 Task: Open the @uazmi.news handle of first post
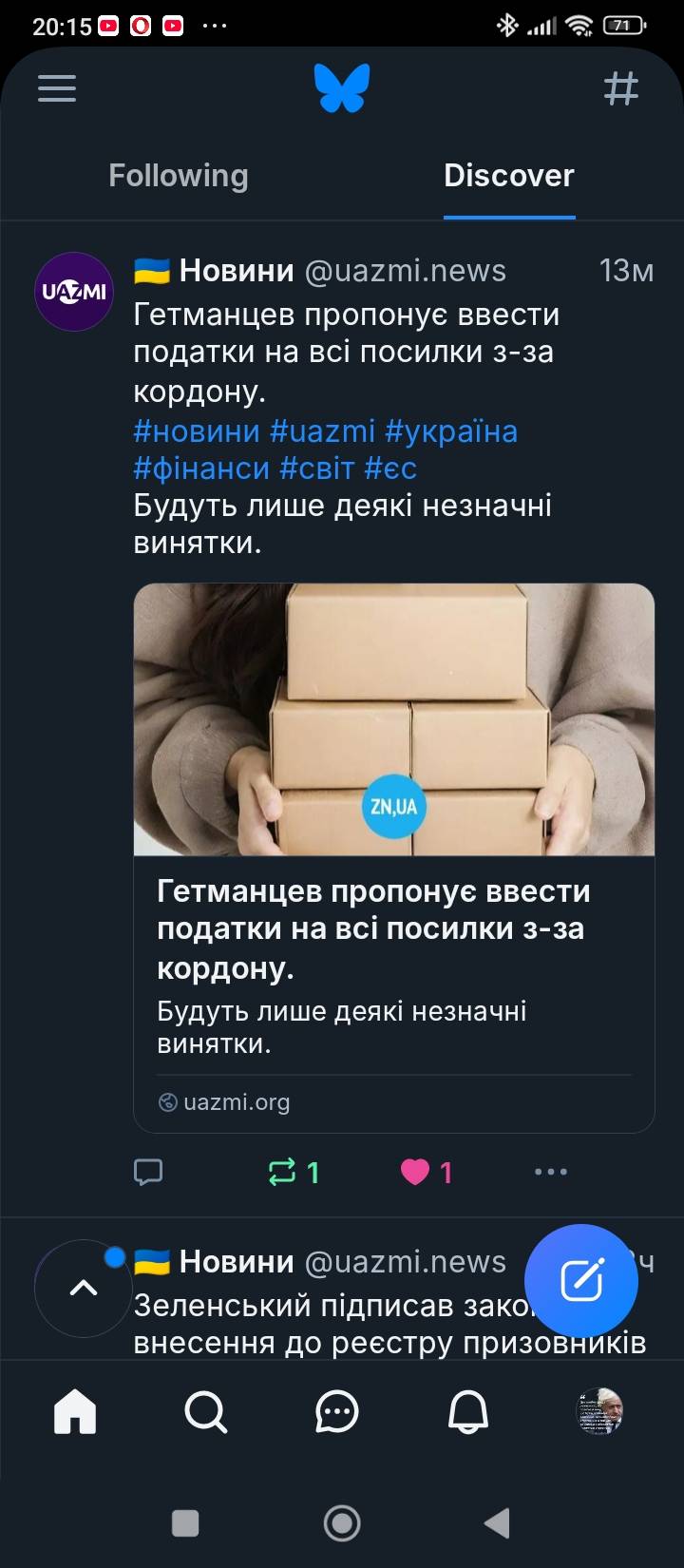pos(406,271)
